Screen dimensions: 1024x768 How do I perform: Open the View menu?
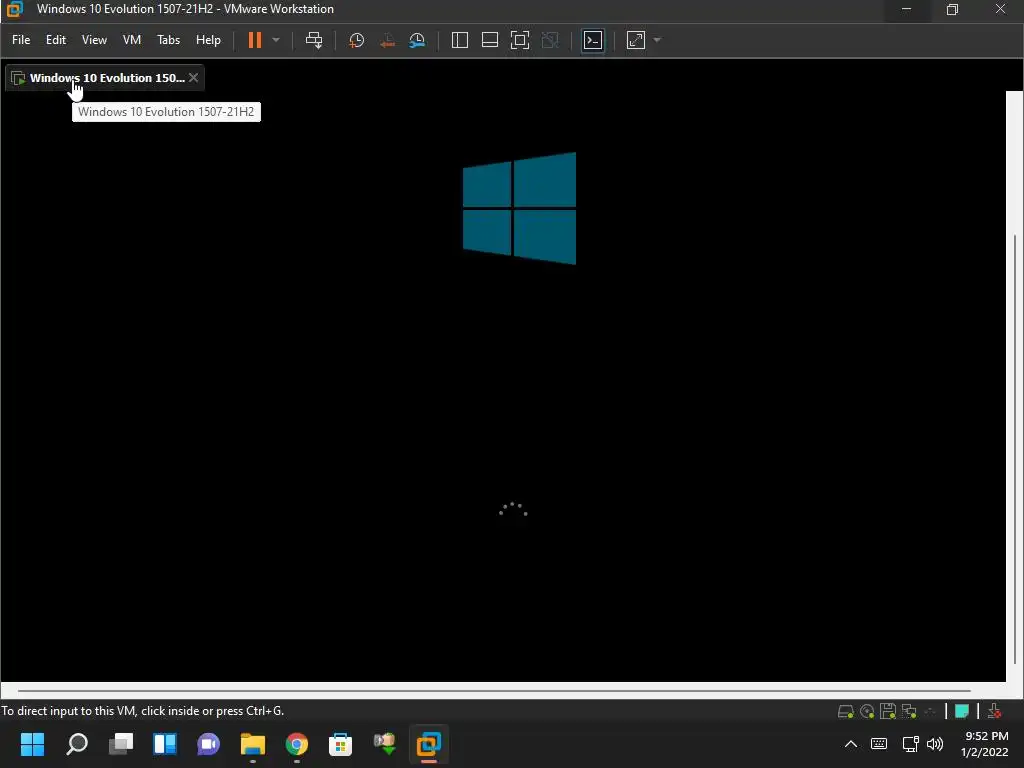coord(94,40)
